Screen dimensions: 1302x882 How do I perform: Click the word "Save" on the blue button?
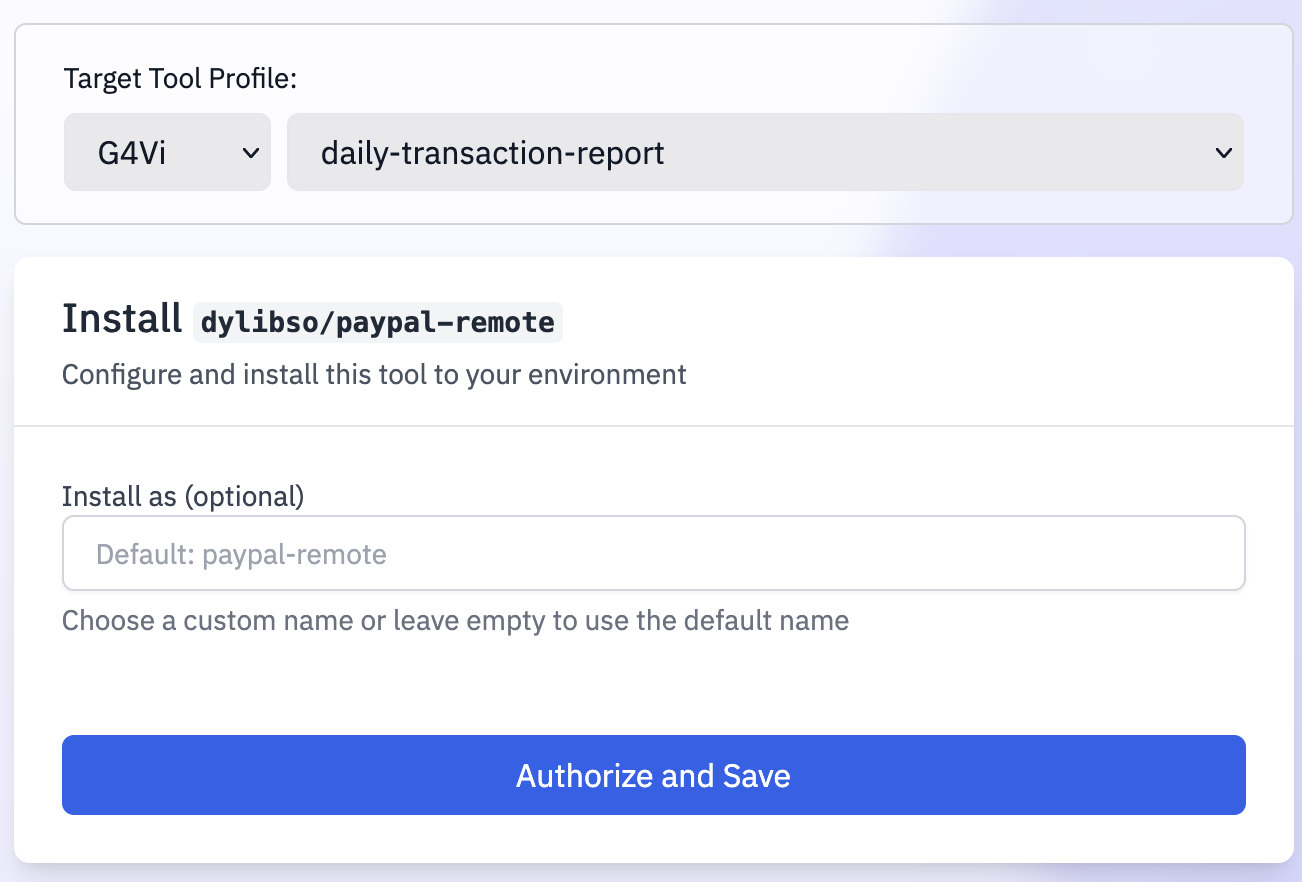coord(757,776)
